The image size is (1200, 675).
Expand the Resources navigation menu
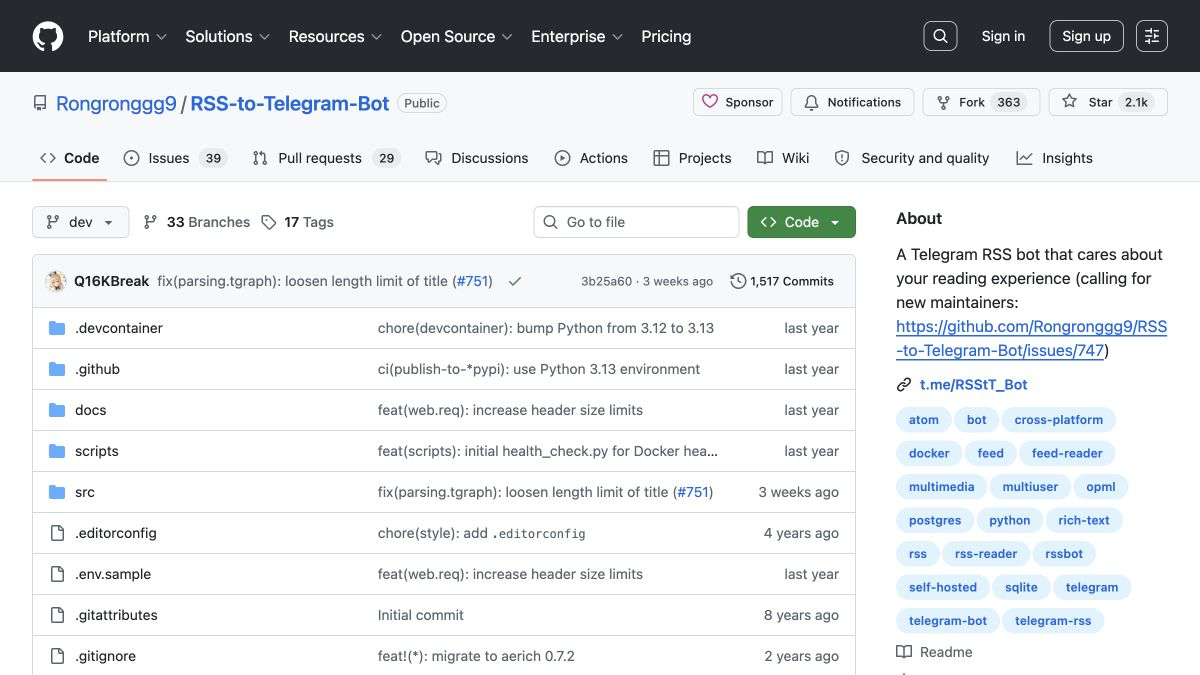point(335,36)
